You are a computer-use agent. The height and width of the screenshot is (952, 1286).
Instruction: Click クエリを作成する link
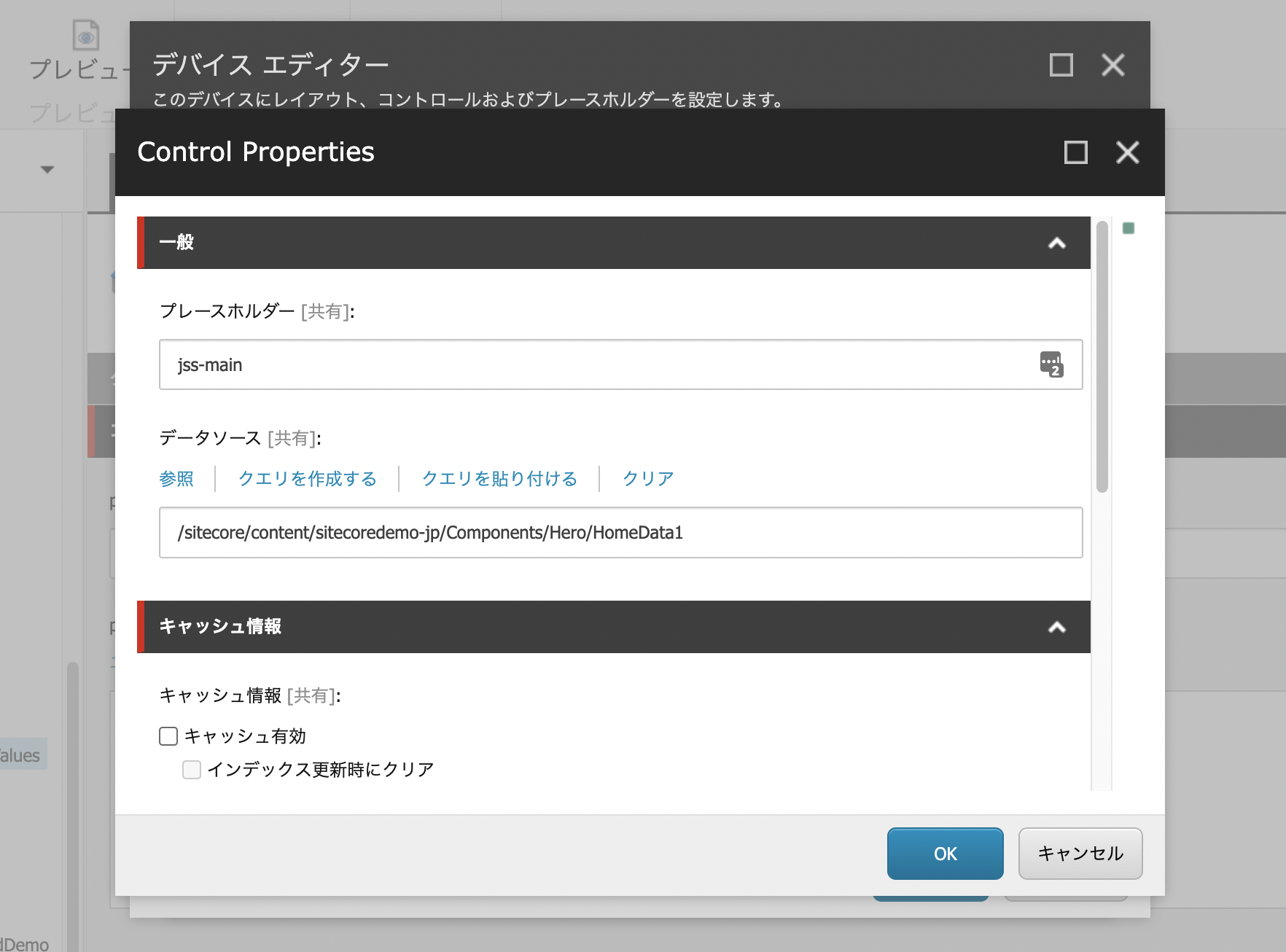click(308, 479)
